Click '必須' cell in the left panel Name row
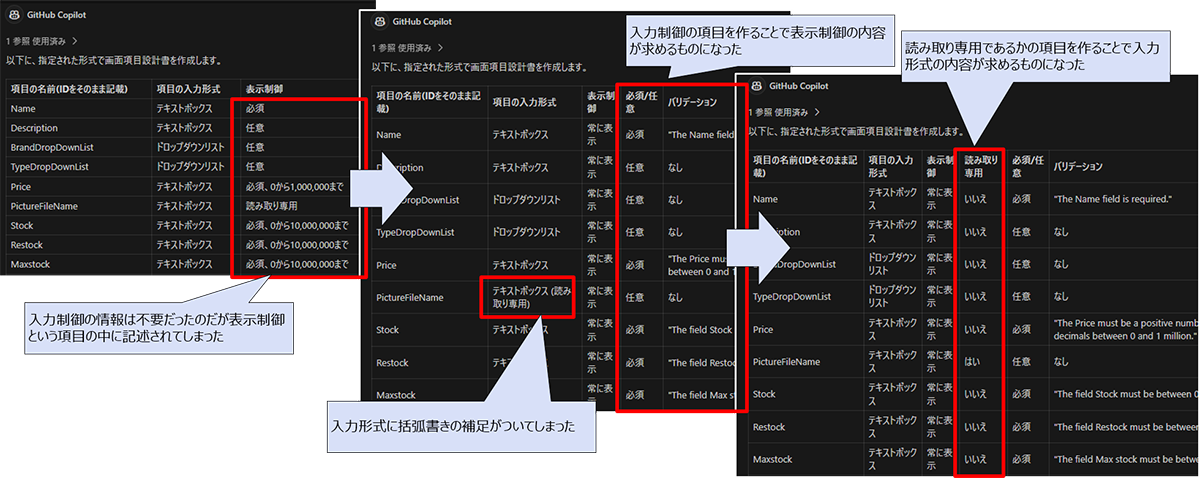 tap(255, 108)
